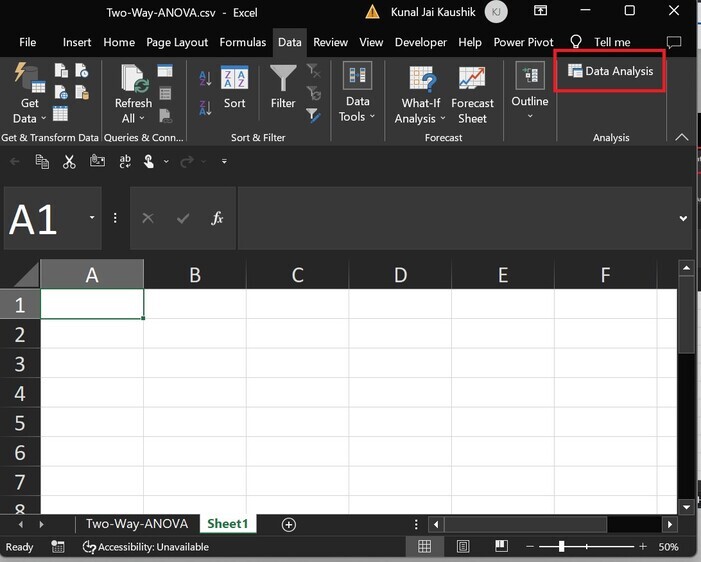
Task: Click the copy icon in quick access toolbar
Action: click(x=42, y=161)
